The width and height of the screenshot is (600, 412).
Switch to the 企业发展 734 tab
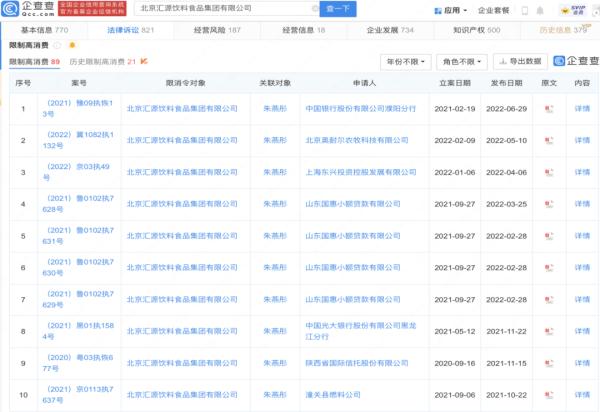point(390,30)
